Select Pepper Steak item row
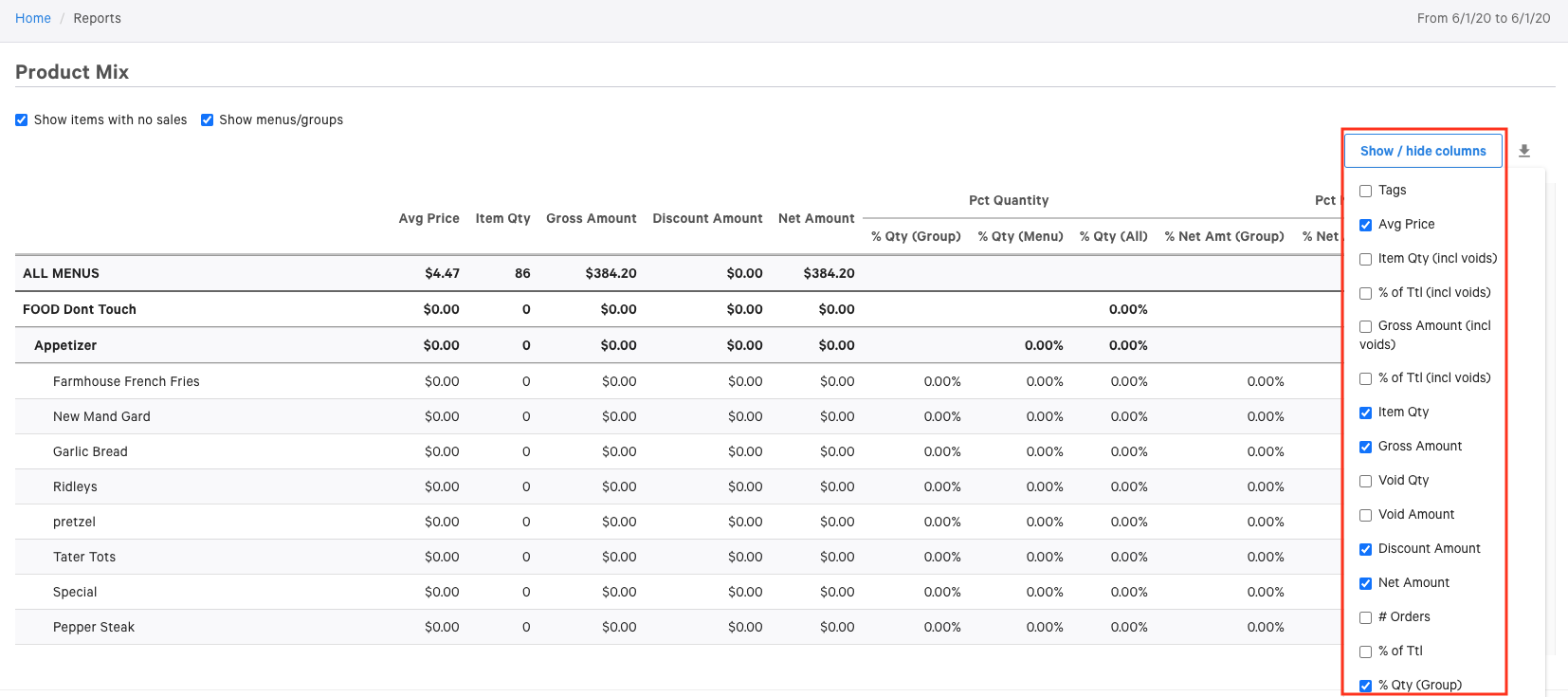 [x=678, y=627]
